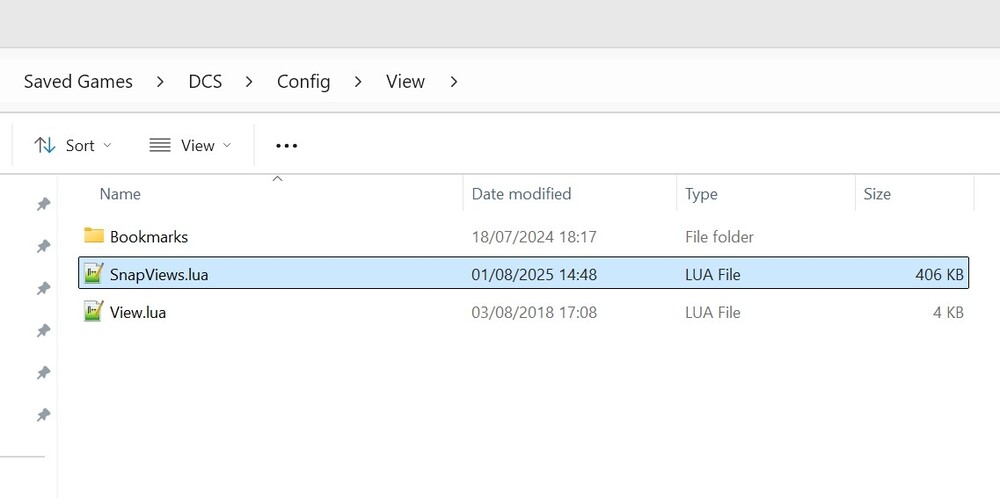The height and width of the screenshot is (498, 1000).
Task: Go to DCS folder breadcrumb
Action: [205, 82]
